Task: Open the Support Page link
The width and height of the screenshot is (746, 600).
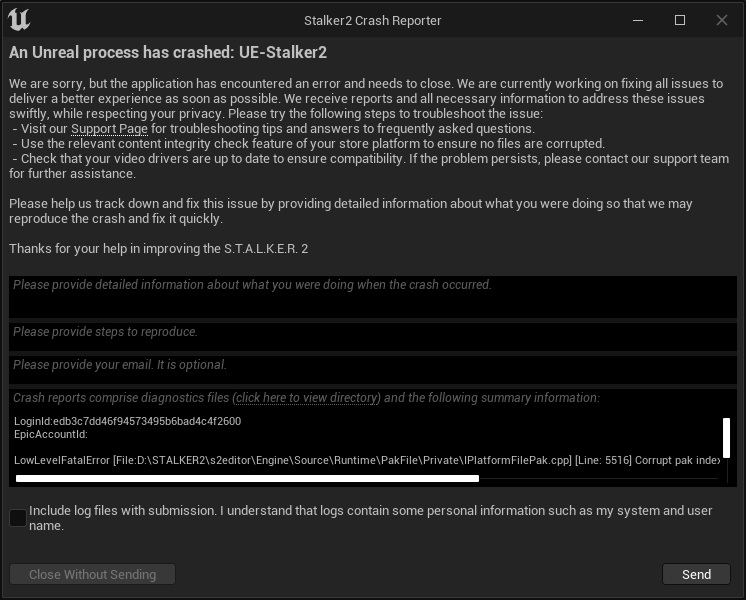Action: (109, 129)
